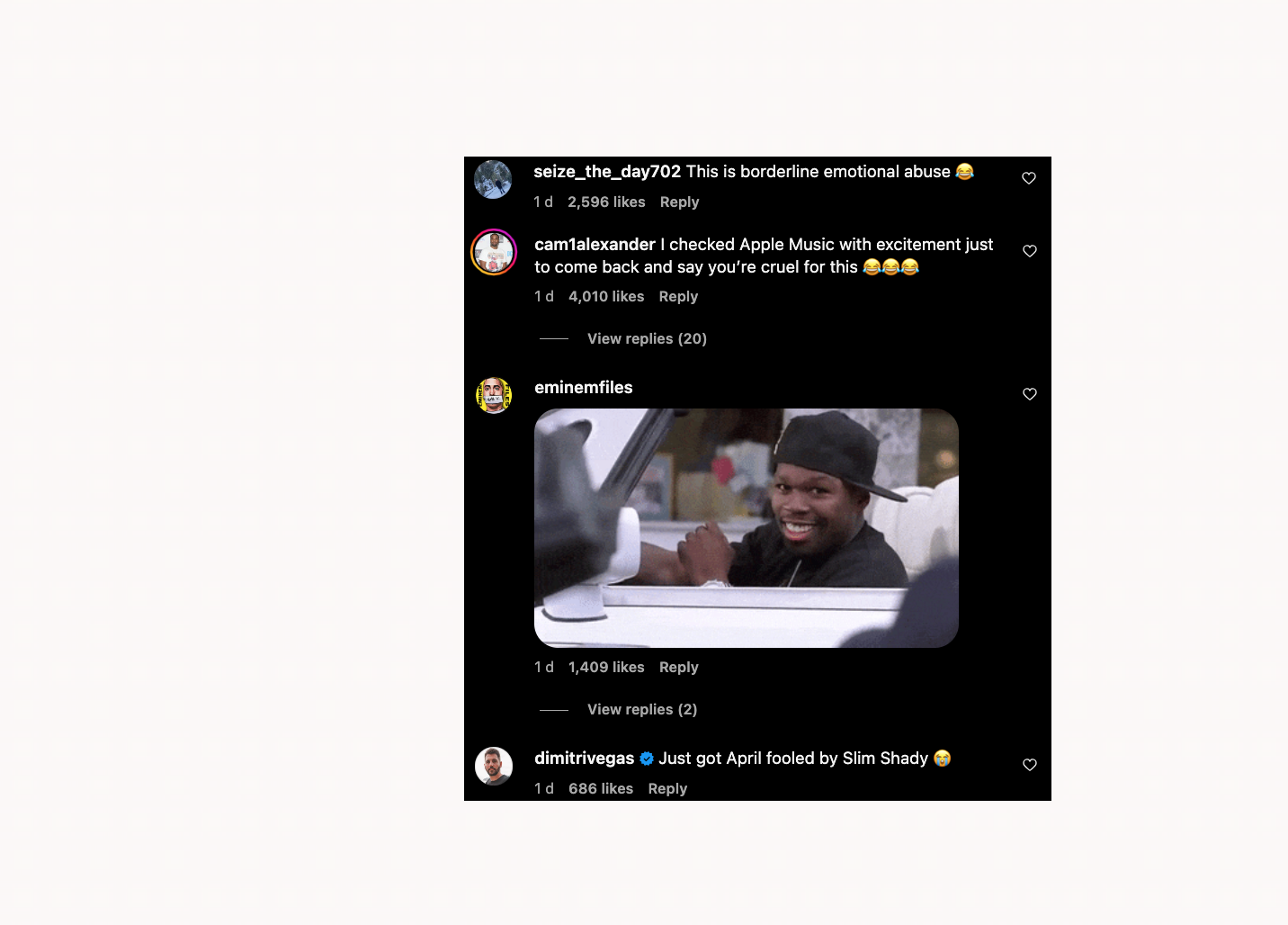View likes on cam1alexander's comment
The image size is (1288, 925).
coord(605,296)
